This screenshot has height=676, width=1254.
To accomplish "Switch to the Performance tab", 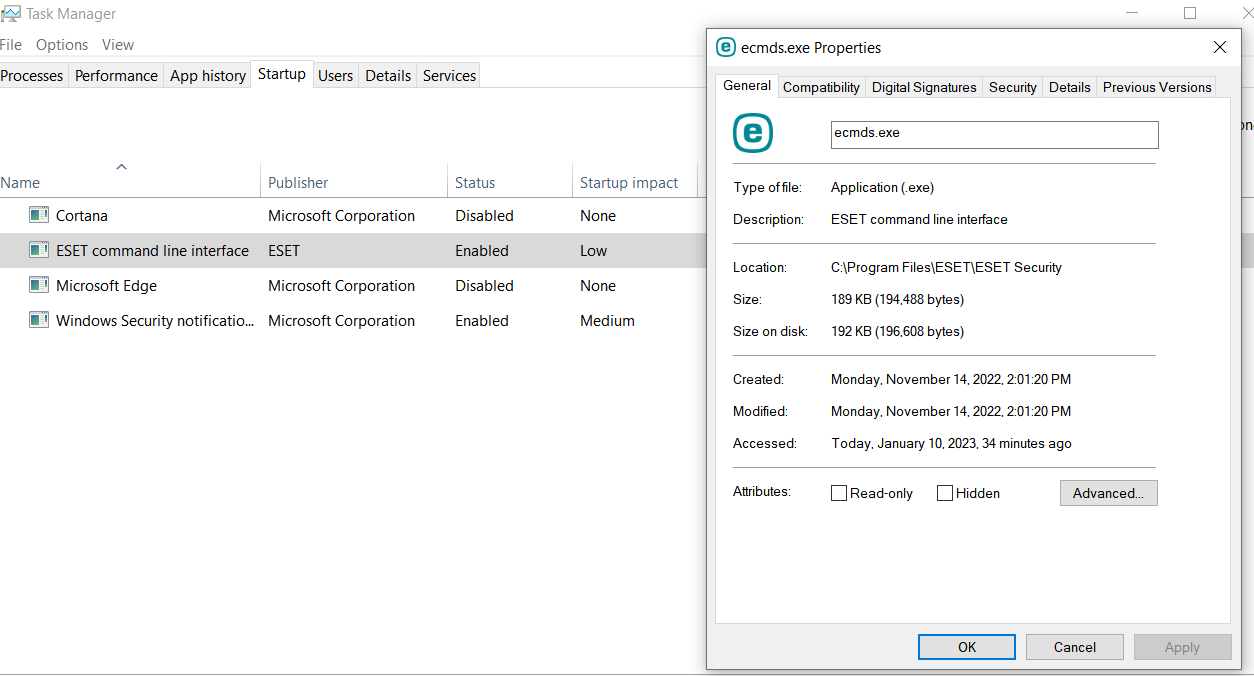I will pos(116,76).
